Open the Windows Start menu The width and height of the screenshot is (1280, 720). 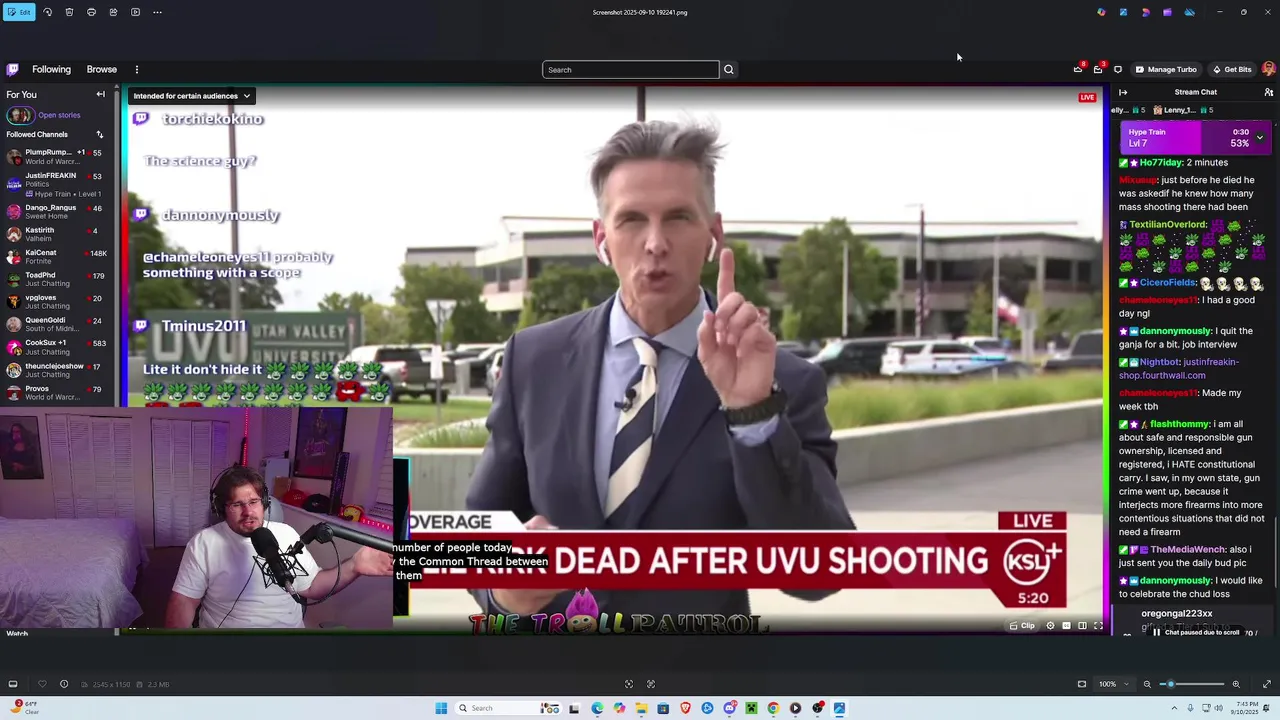441,708
